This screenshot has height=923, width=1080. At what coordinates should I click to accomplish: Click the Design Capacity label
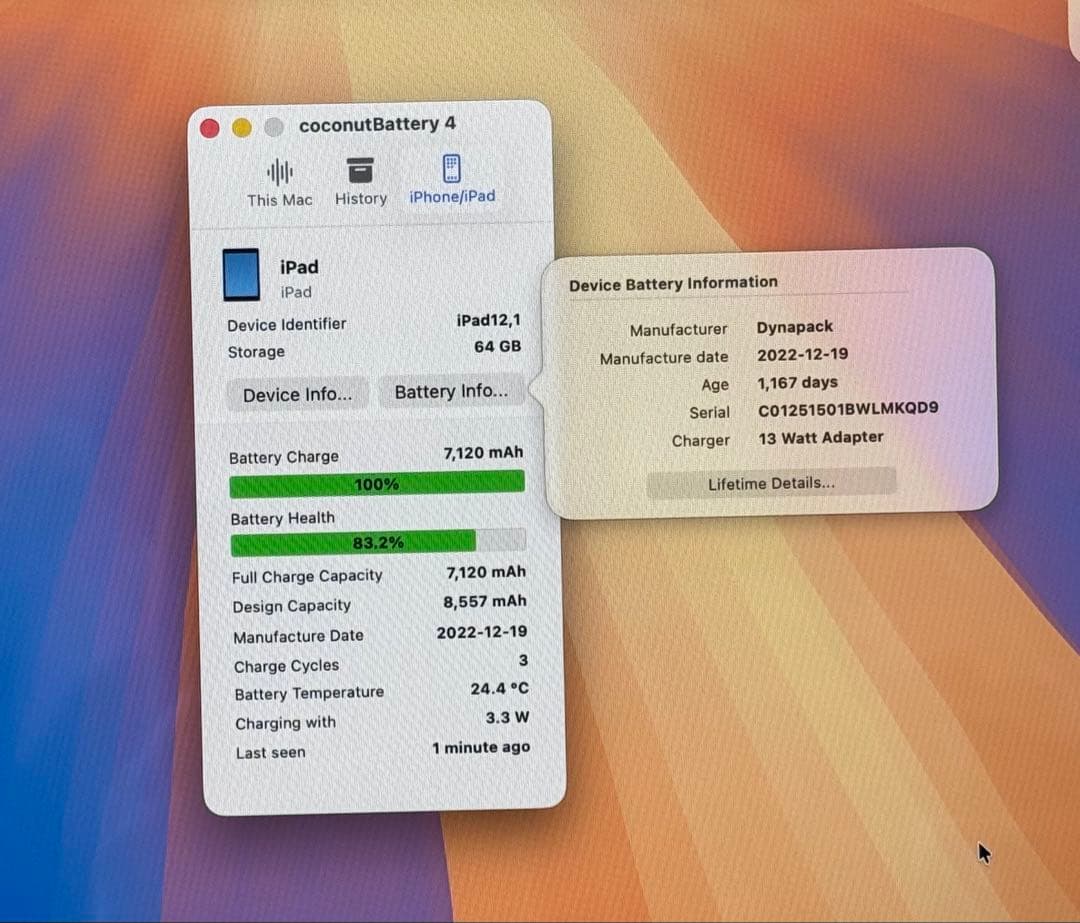pos(291,606)
